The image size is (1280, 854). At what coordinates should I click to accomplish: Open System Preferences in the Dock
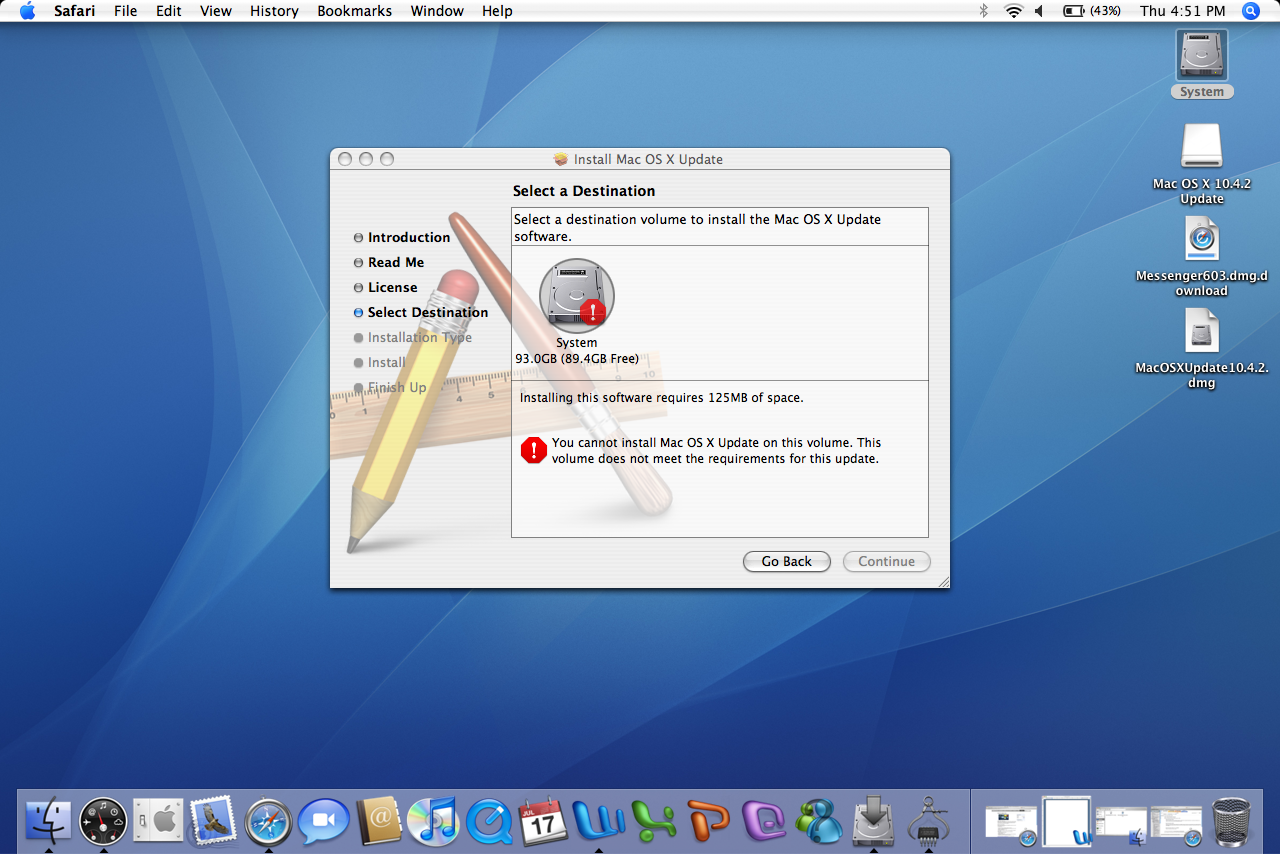pyautogui.click(x=158, y=821)
